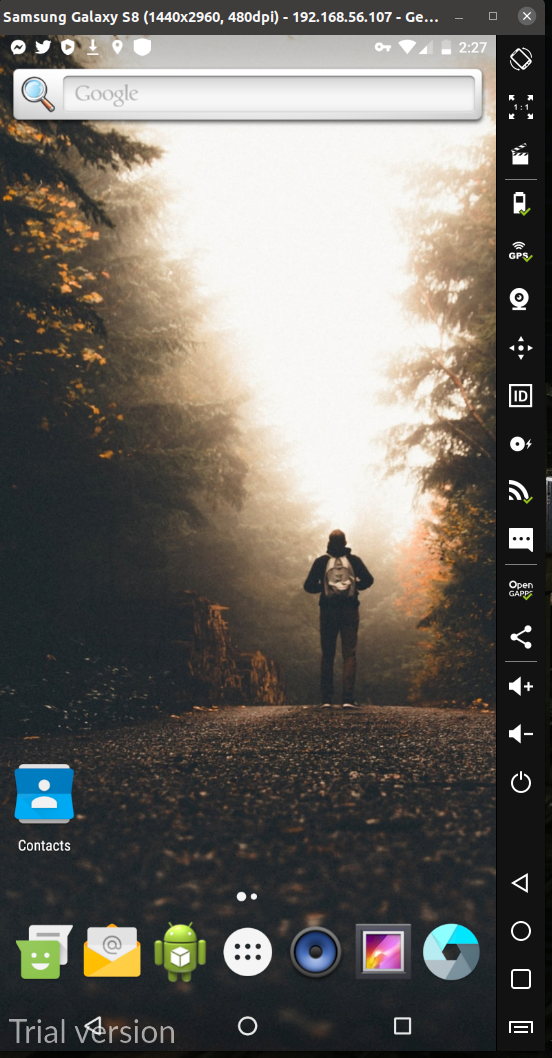Launch the Messaging app in dock
This screenshot has width=552, height=1058.
(x=44, y=952)
